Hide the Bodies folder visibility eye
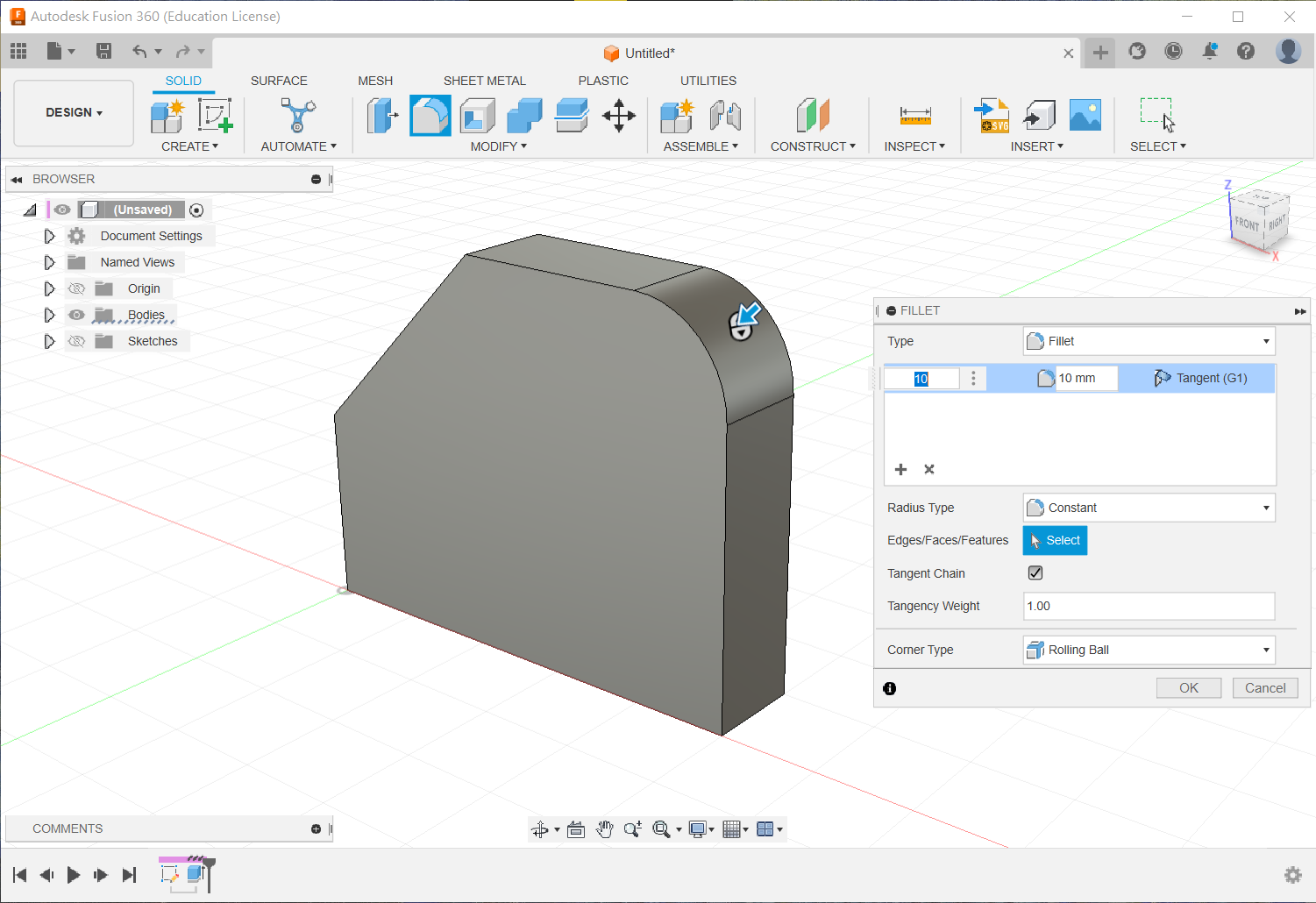The width and height of the screenshot is (1316, 903). pos(77,315)
